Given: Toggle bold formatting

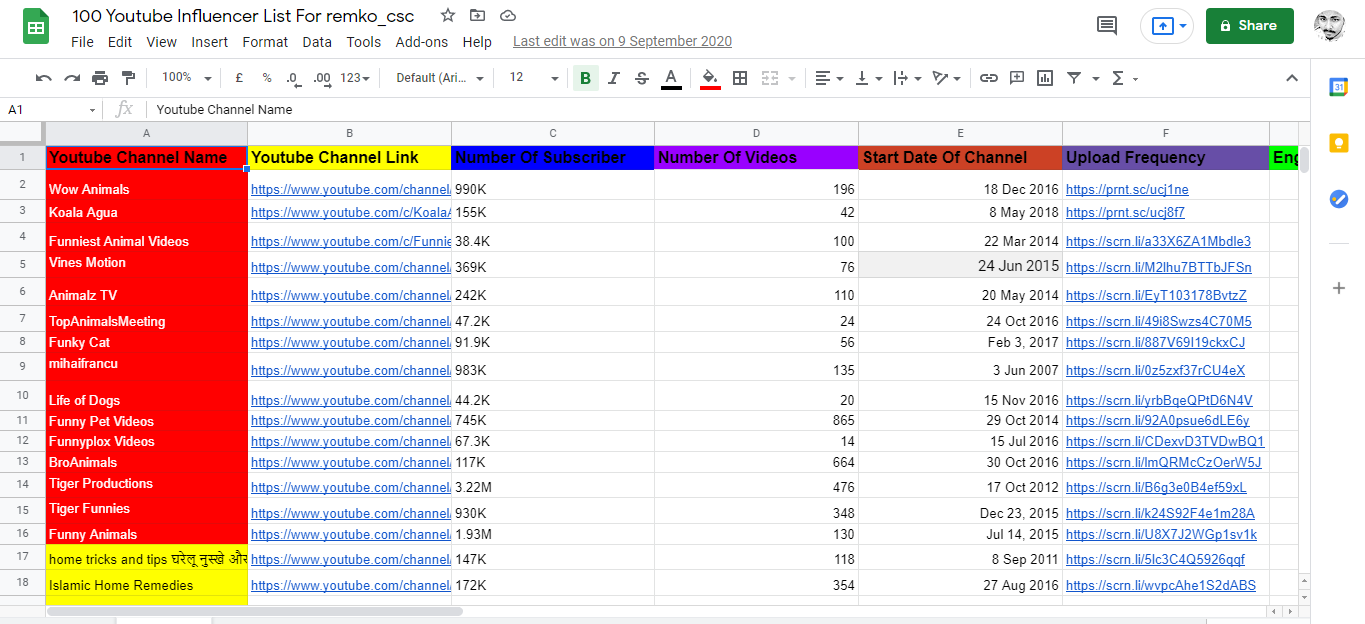Looking at the screenshot, I should [585, 78].
